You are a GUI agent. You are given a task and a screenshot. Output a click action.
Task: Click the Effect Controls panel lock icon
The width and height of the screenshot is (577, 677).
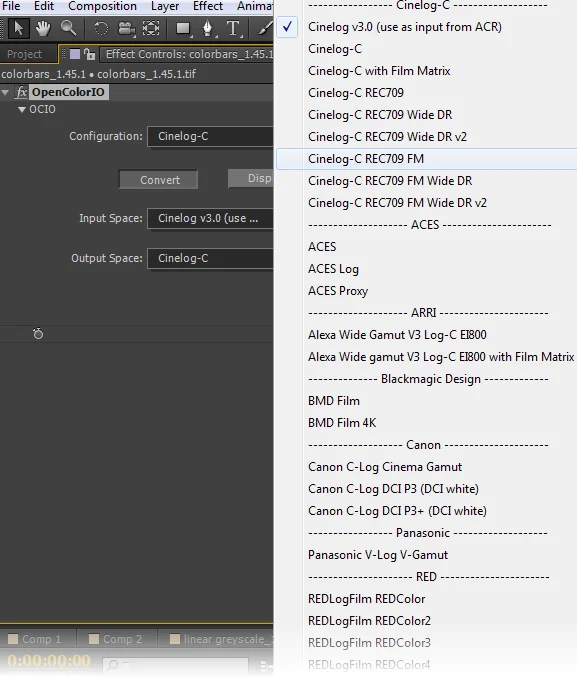89,54
